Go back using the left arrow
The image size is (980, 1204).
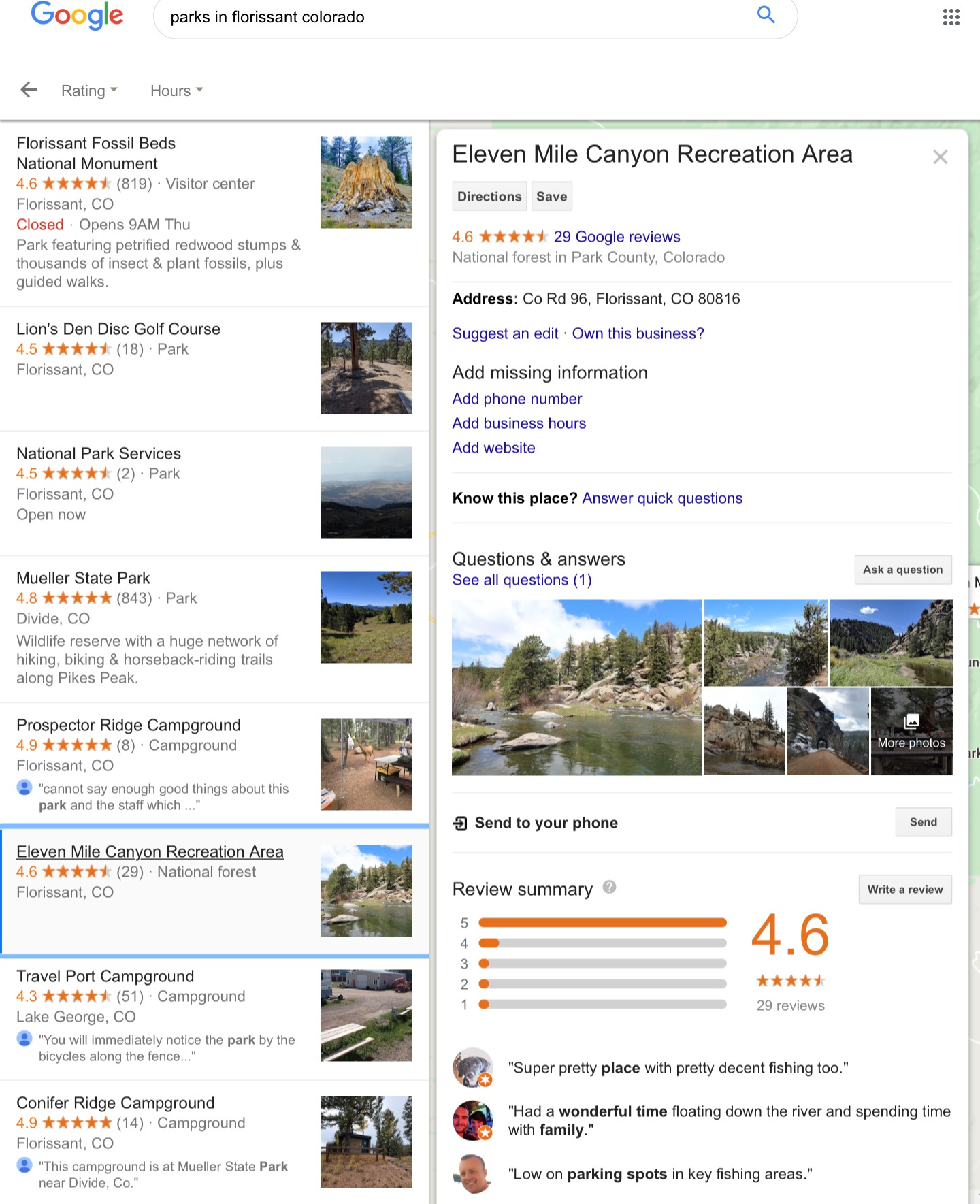click(x=29, y=90)
